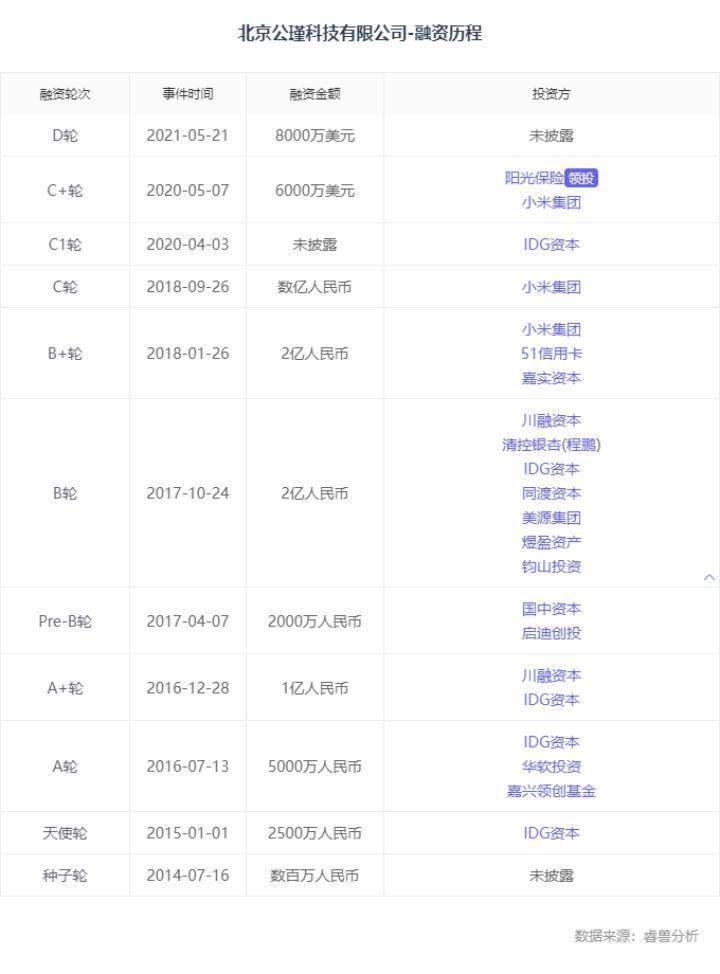
Task: Select the amount 2000万人民币
Action: (314, 621)
